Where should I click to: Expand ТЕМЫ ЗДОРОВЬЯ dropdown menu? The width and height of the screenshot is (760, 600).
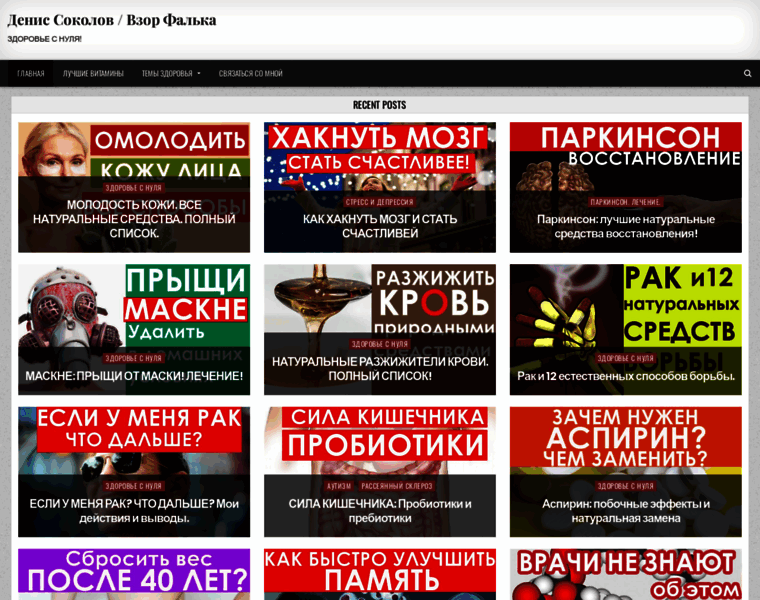[171, 73]
